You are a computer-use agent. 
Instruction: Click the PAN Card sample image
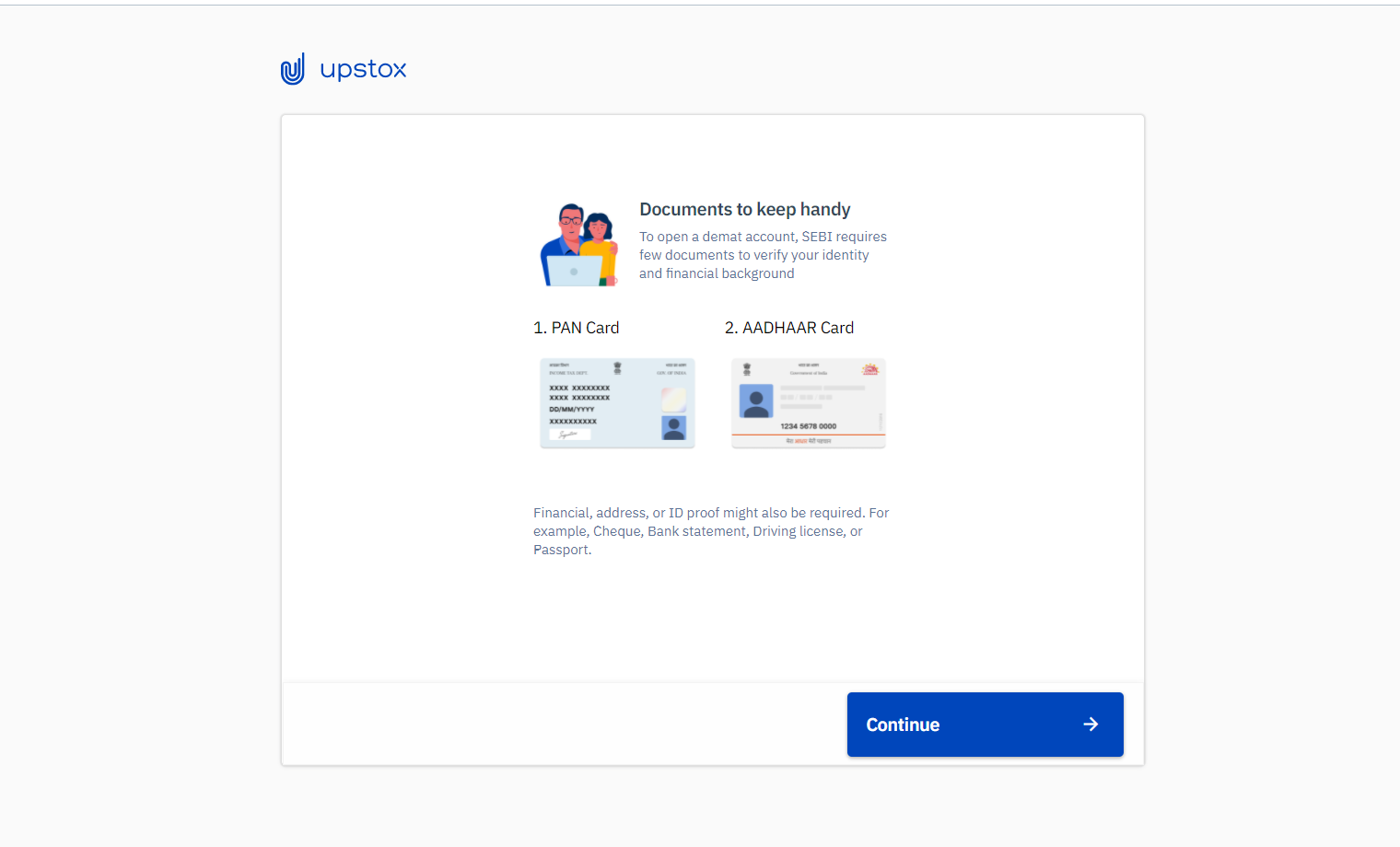coord(617,403)
